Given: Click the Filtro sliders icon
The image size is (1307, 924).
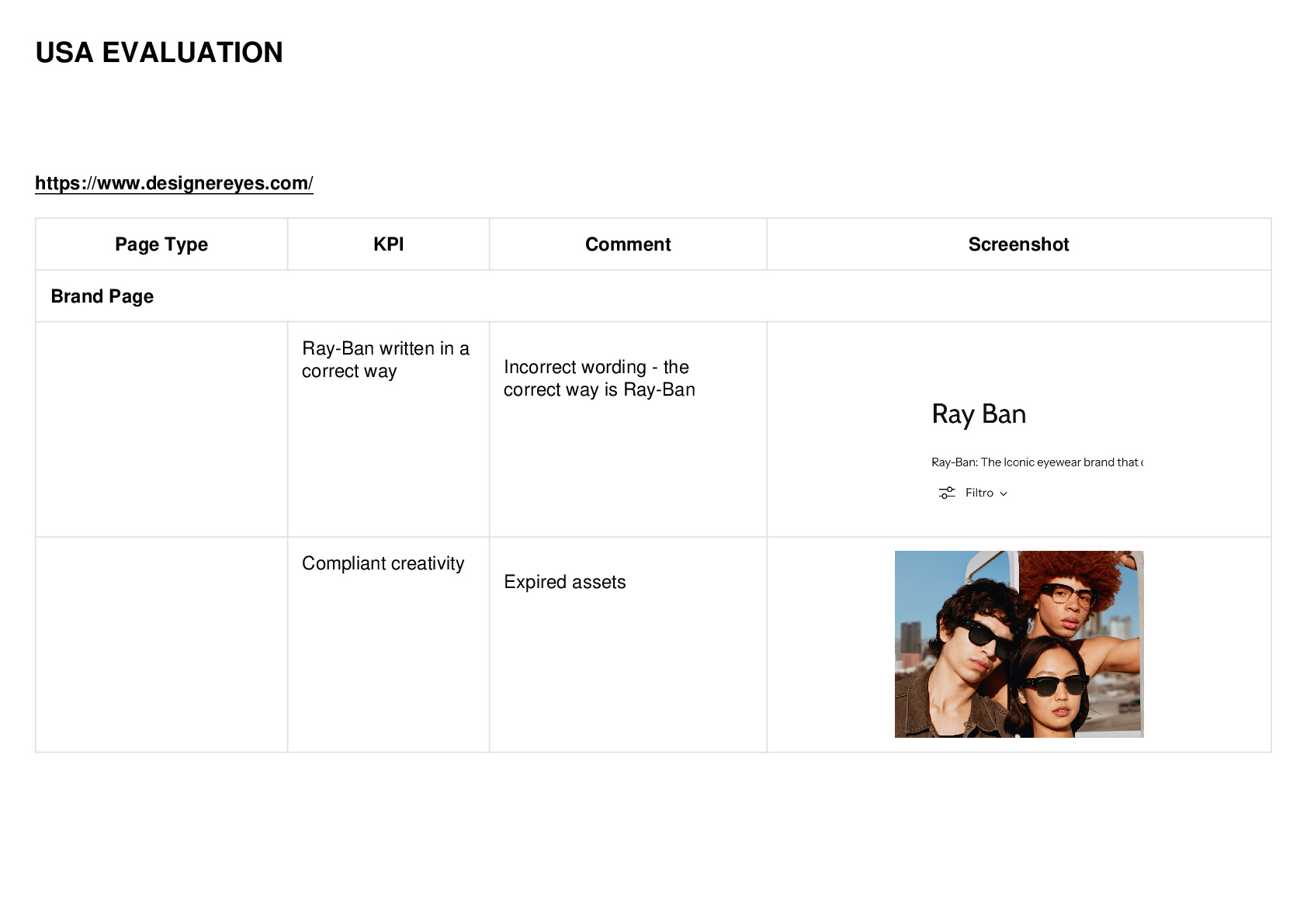Looking at the screenshot, I should (x=947, y=493).
